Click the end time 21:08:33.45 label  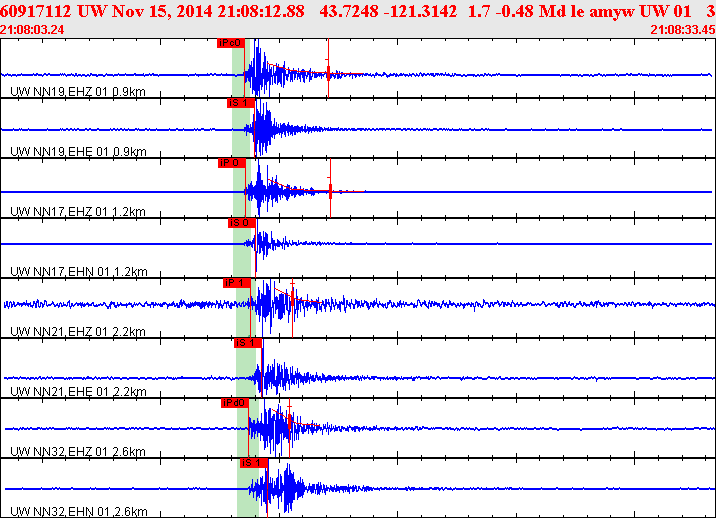click(x=682, y=30)
